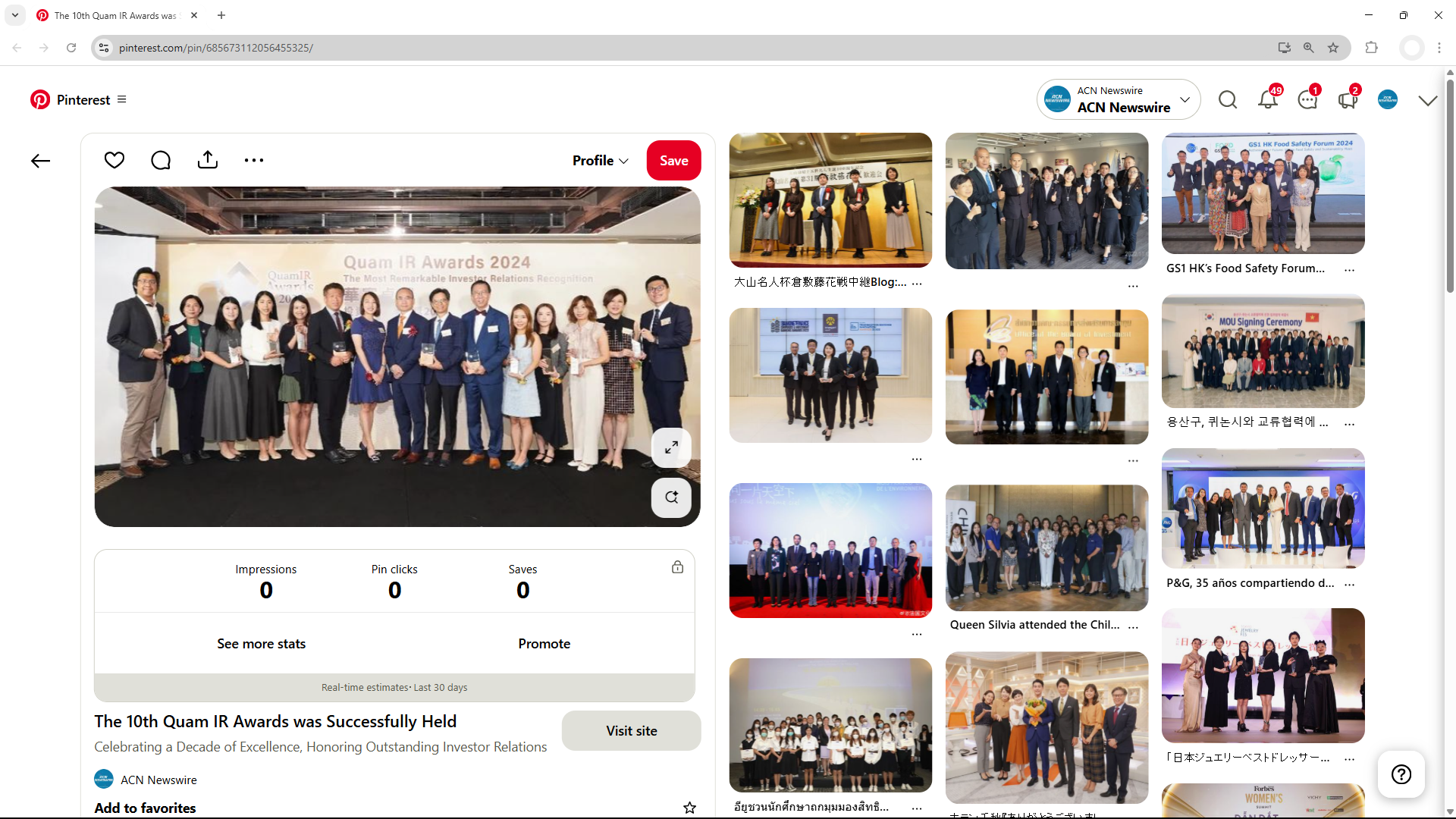Image resolution: width=1456 pixels, height=819 pixels.
Task: Expand the accounts chevron in header
Action: tap(1428, 100)
